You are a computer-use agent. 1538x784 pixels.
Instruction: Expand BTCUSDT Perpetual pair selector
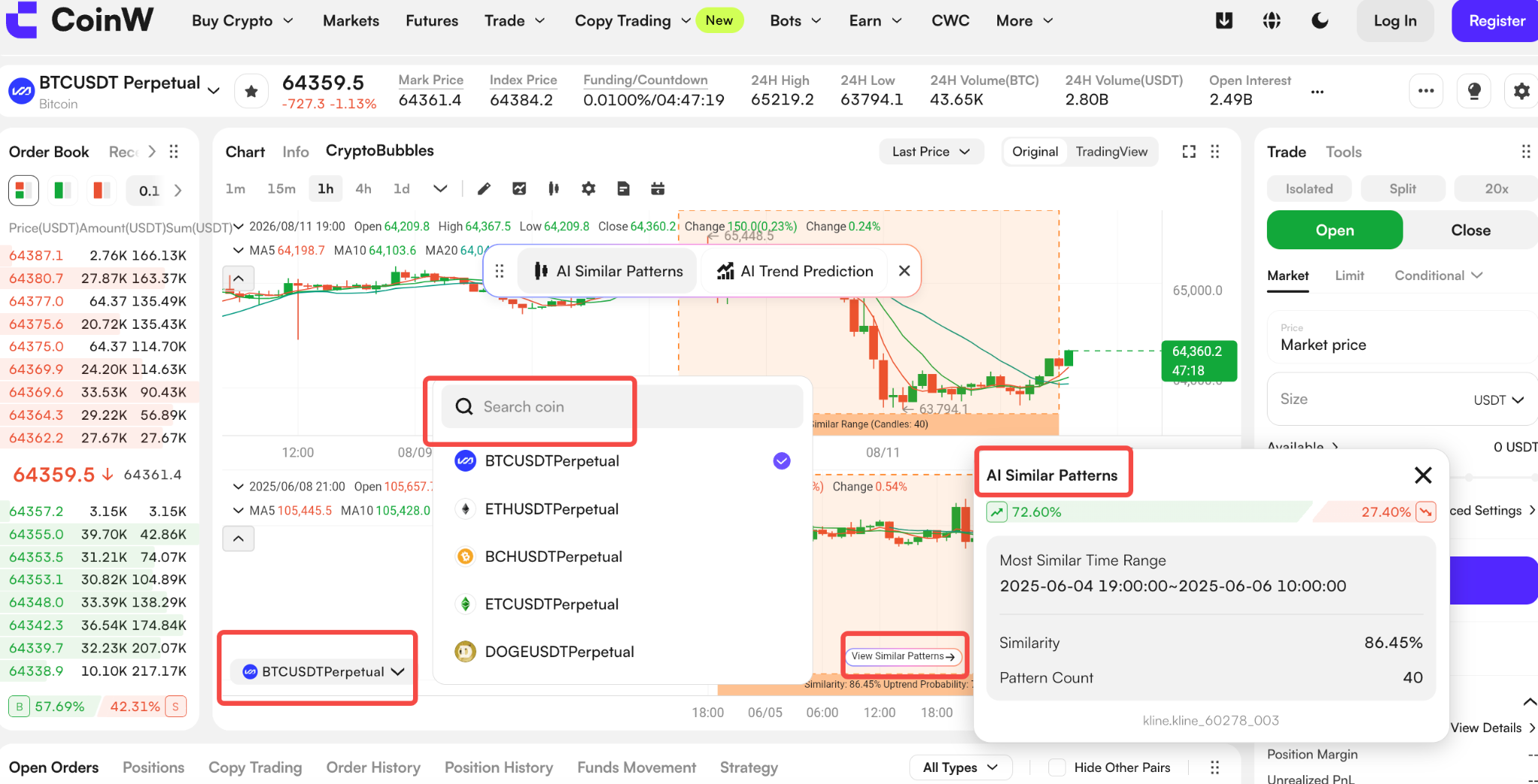click(213, 91)
